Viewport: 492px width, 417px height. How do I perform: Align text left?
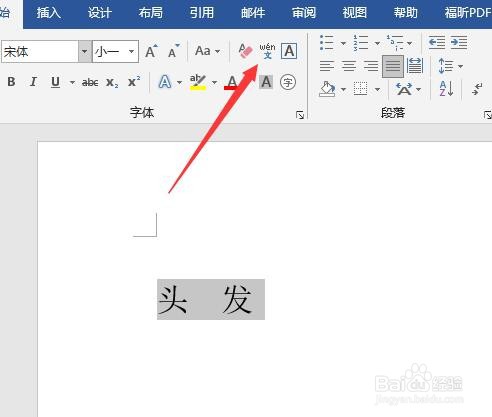click(x=327, y=66)
